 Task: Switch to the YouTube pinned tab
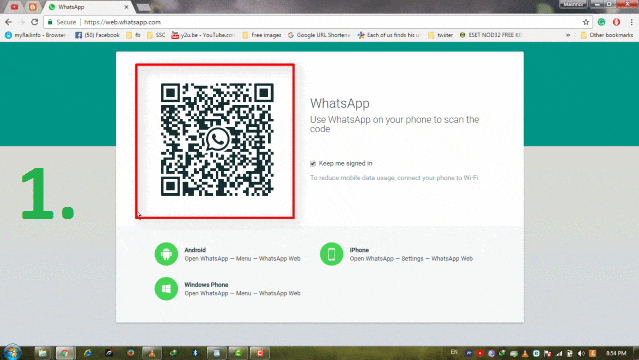[x=14, y=7]
